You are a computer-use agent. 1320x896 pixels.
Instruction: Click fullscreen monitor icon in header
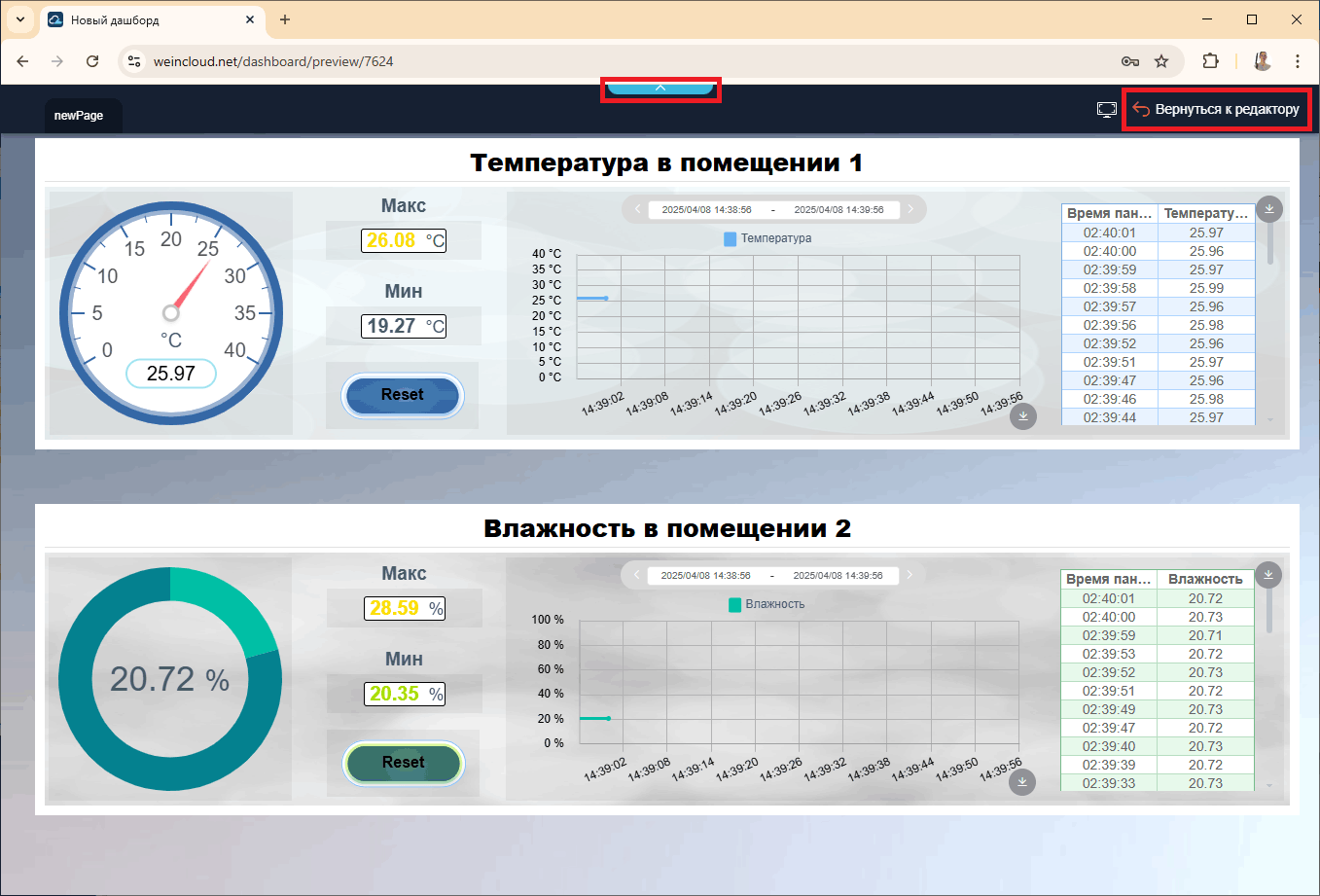point(1106,110)
